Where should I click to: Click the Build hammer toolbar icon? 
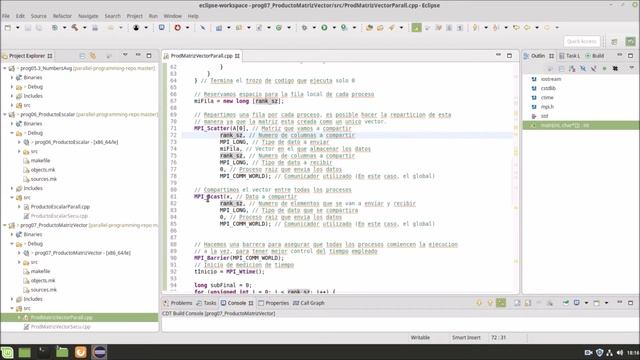(x=75, y=28)
